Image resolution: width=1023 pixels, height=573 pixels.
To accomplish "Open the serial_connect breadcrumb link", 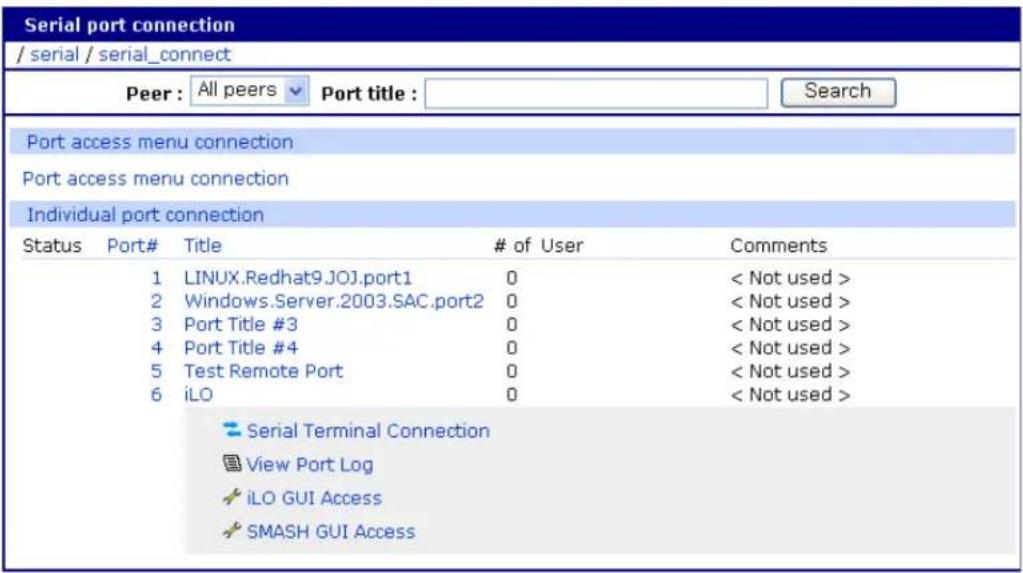I will (x=164, y=54).
